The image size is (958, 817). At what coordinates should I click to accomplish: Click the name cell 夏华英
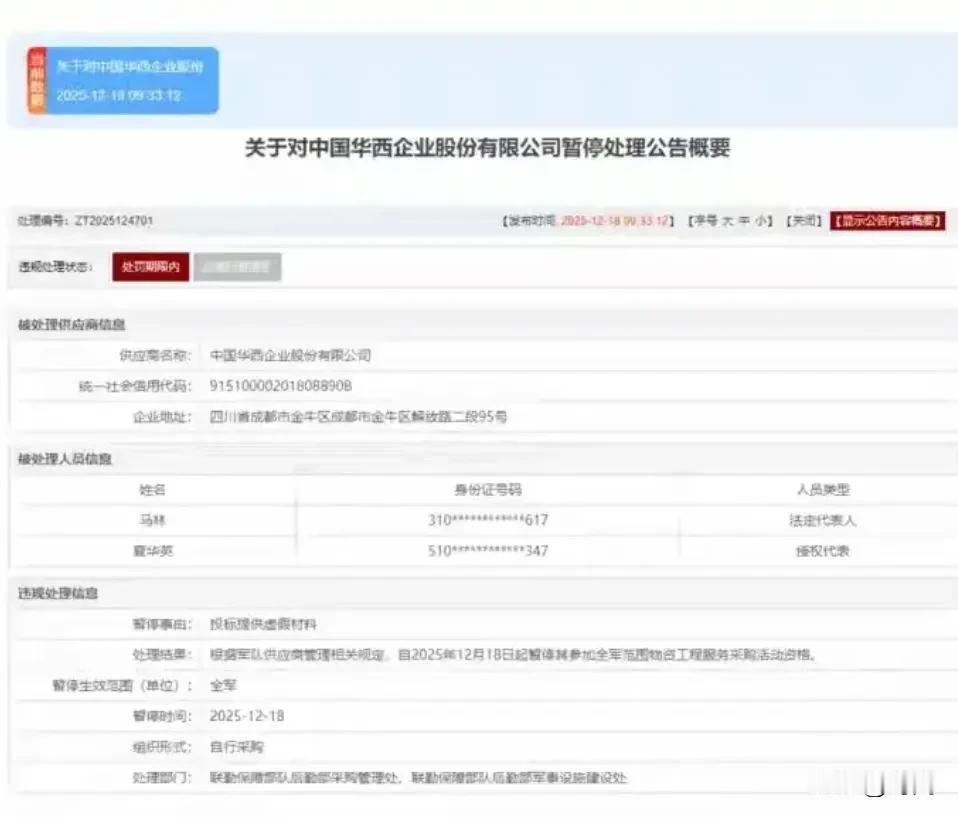[x=153, y=551]
